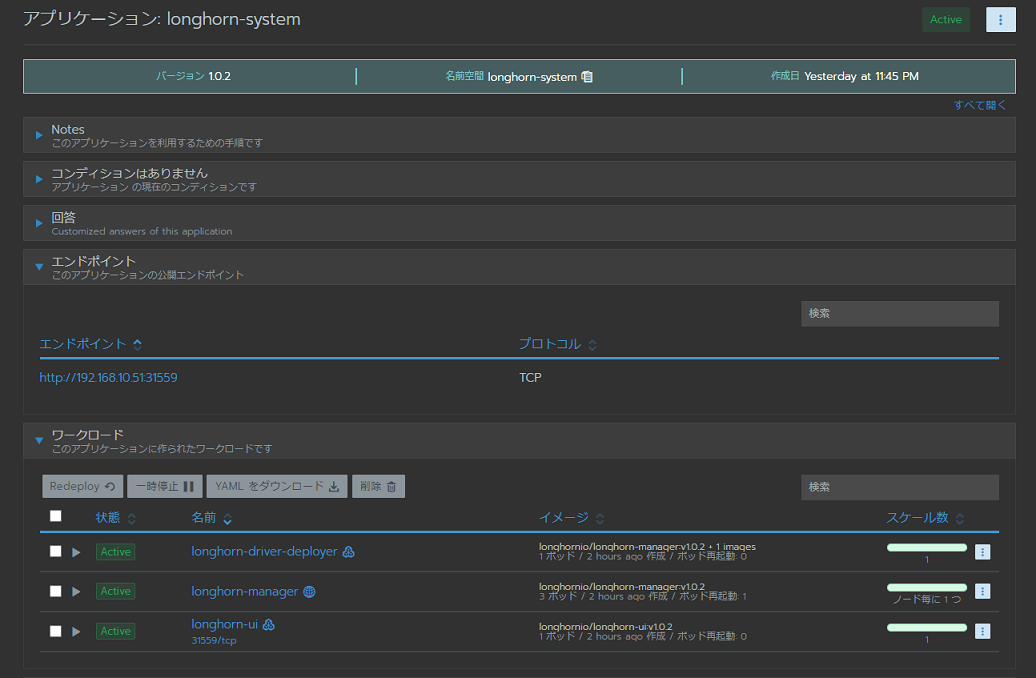Click YAML をダウンロード button

point(277,486)
